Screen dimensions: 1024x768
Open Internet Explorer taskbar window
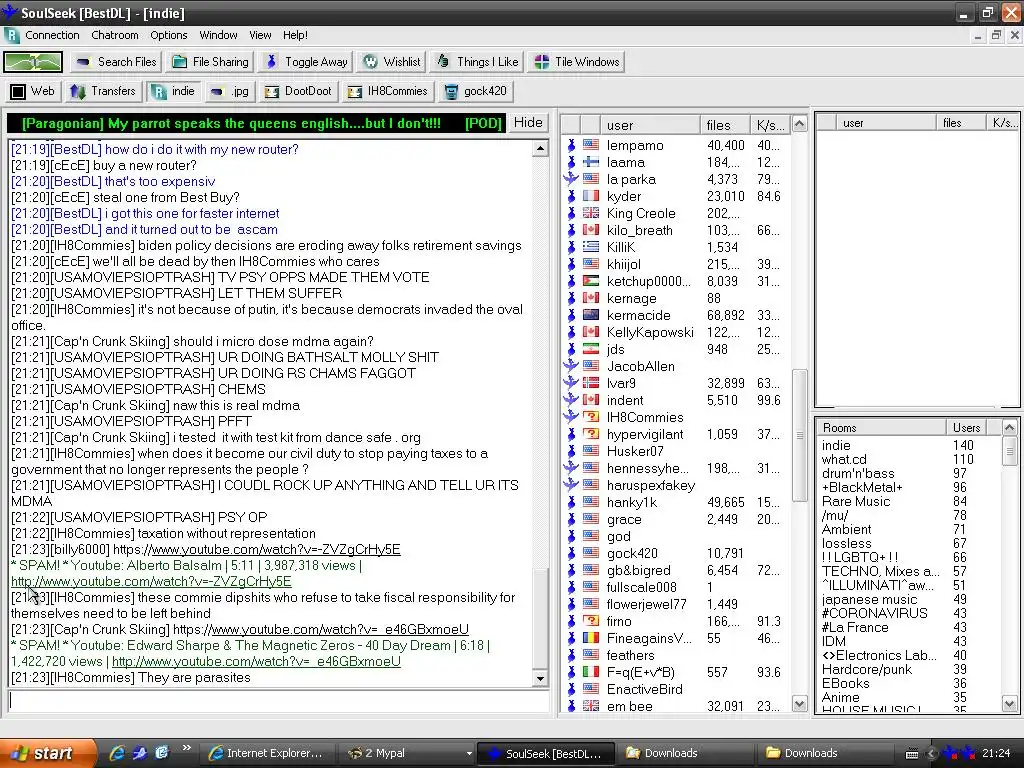tap(268, 753)
